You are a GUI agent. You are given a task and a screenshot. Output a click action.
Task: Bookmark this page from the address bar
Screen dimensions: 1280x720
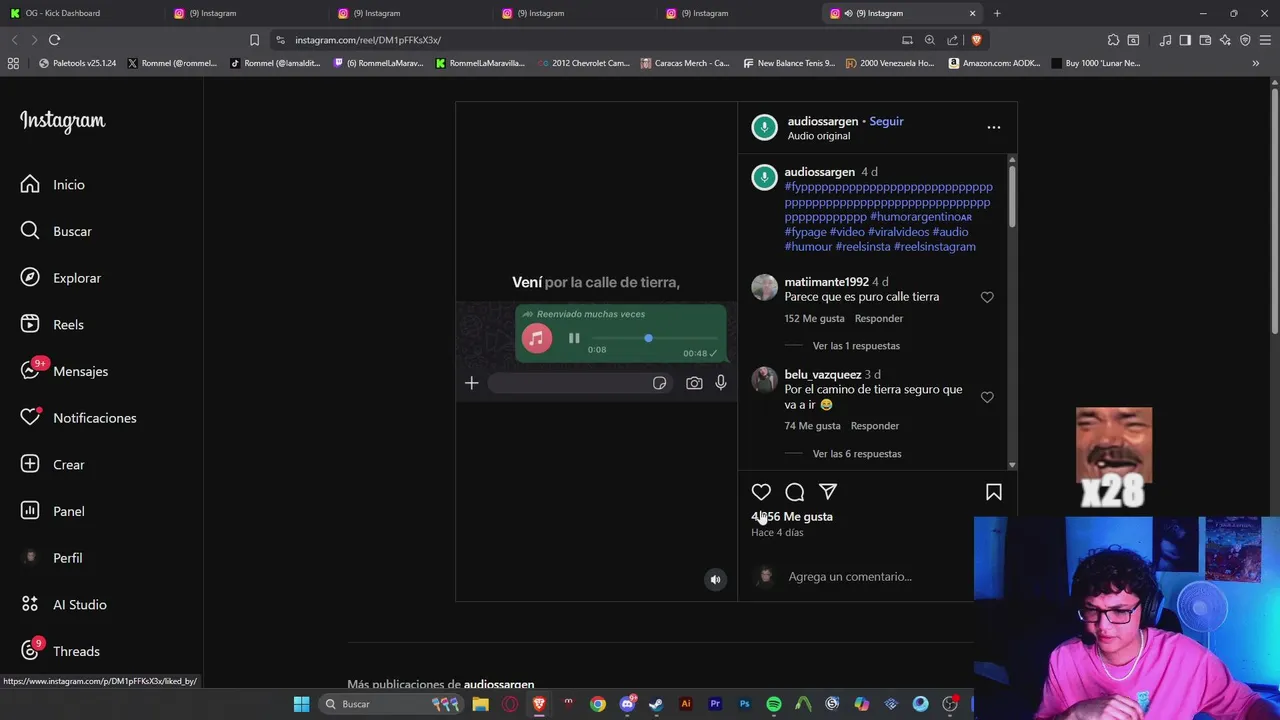coord(254,40)
